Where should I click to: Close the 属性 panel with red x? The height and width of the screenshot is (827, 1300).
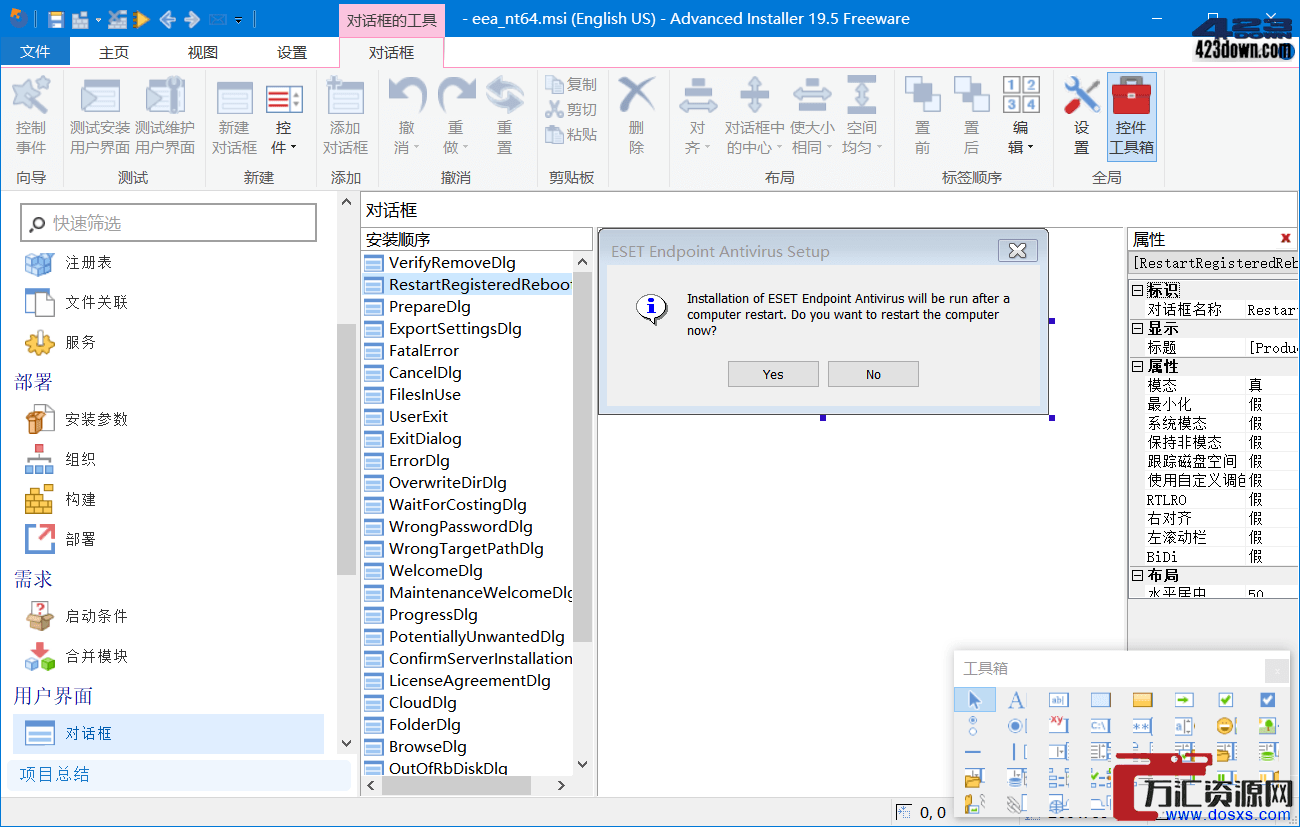[x=1285, y=238]
